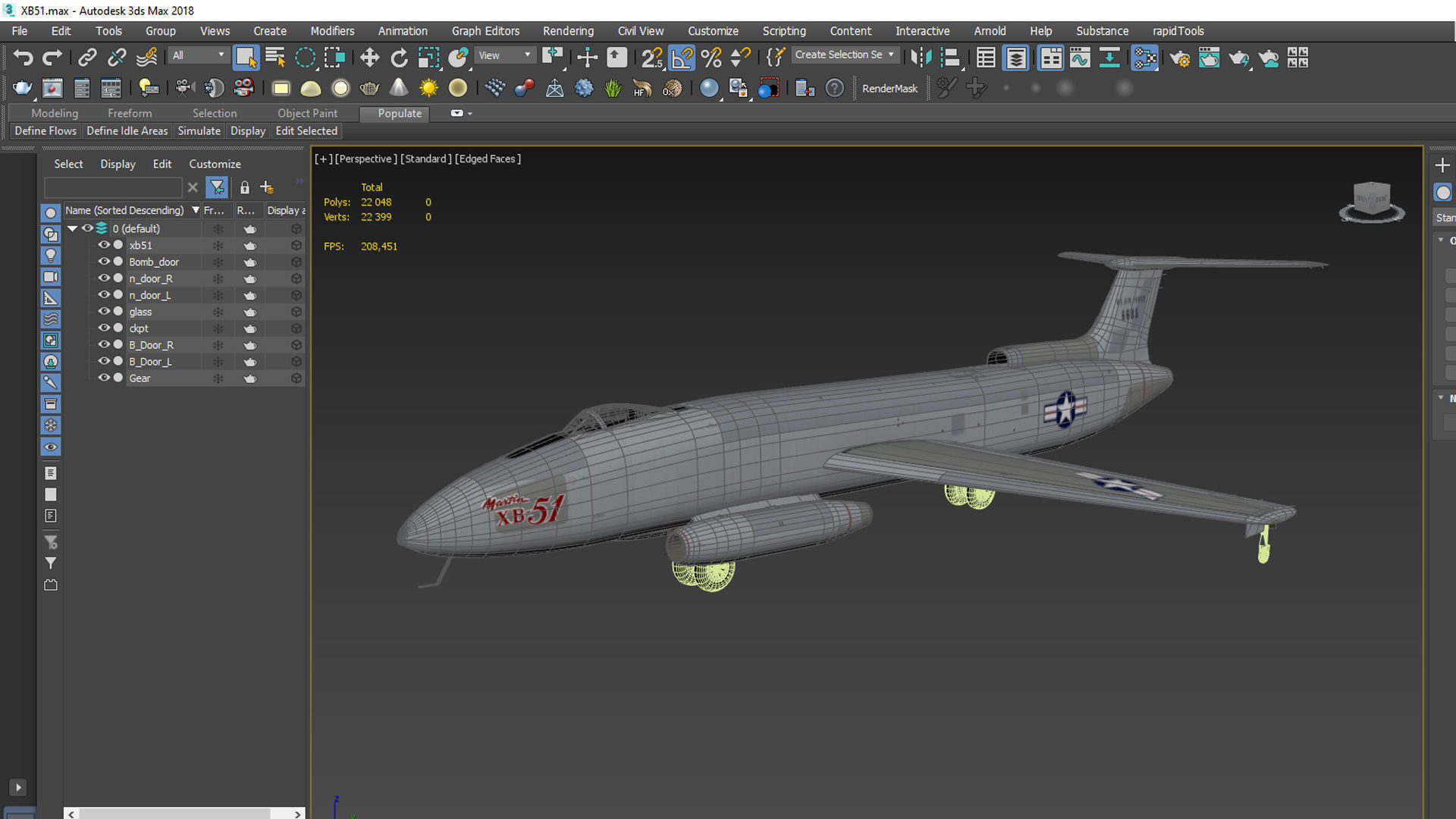
Task: Hide the Bomb_door object via eye icon
Action: (x=104, y=262)
